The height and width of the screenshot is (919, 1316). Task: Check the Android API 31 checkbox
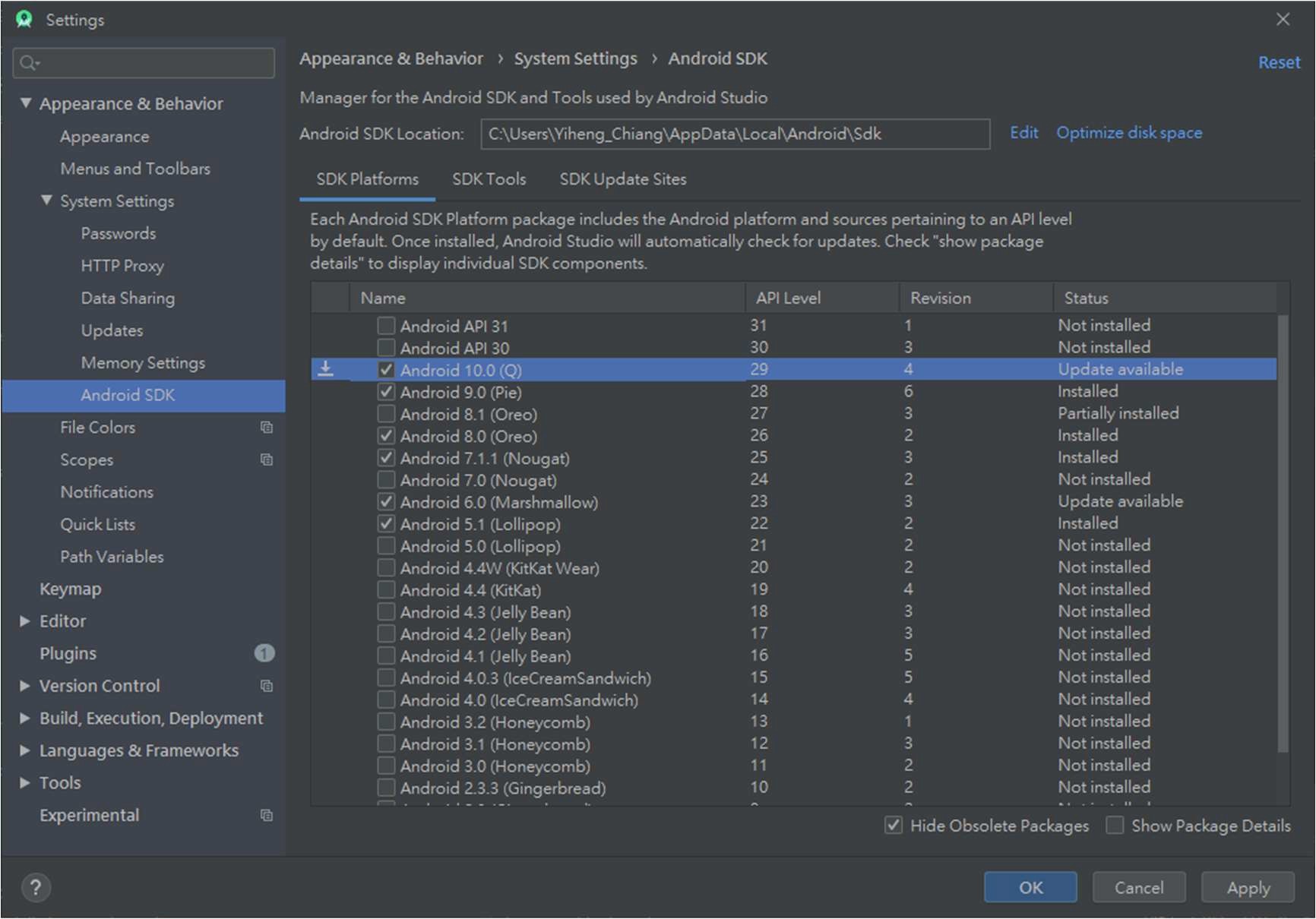pos(386,326)
